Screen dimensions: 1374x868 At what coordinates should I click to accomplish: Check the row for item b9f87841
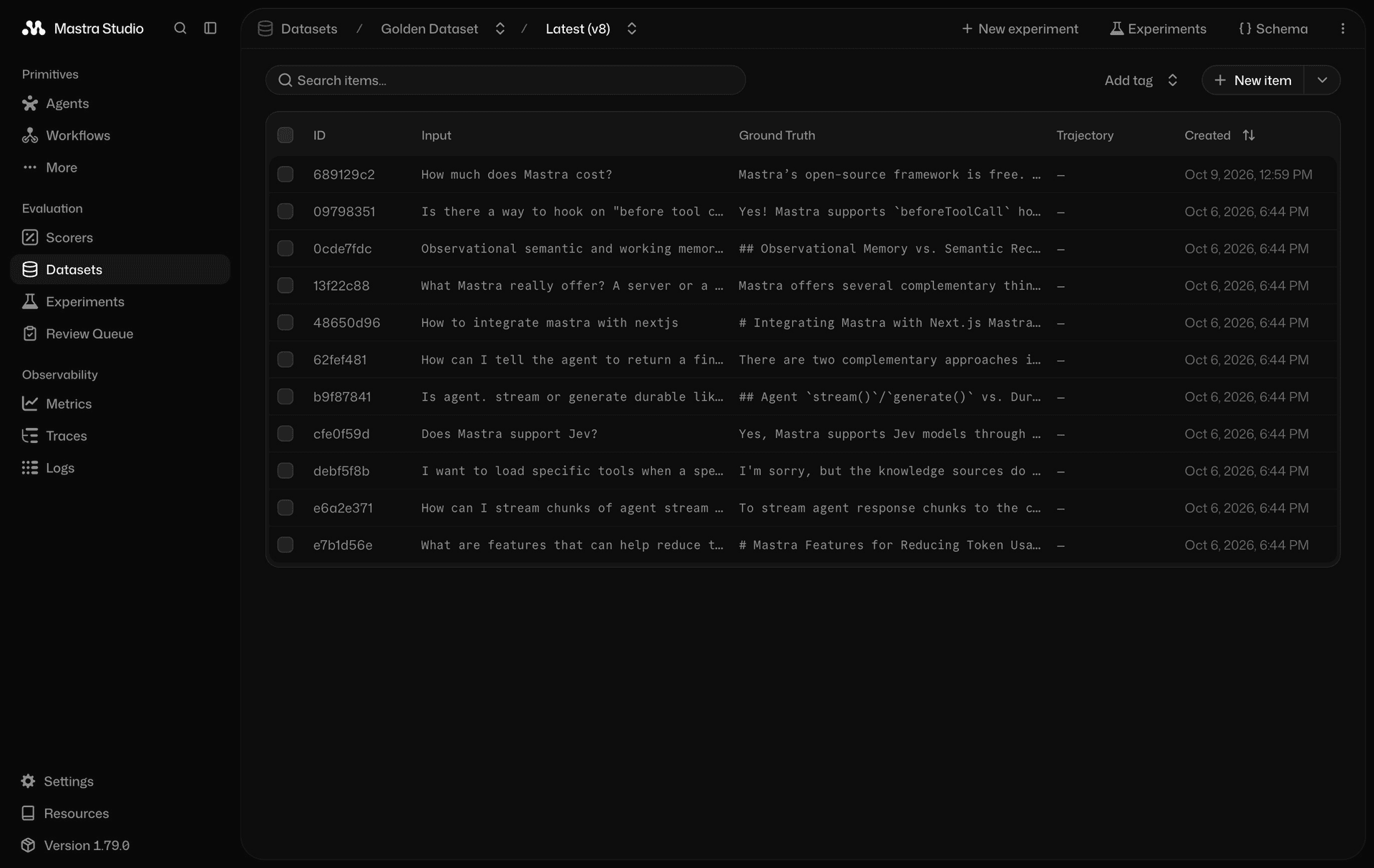(286, 396)
